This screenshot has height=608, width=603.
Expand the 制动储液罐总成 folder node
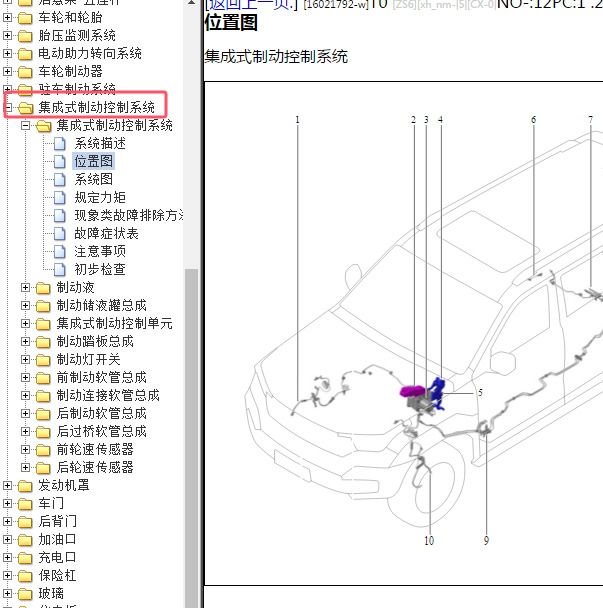tap(25, 306)
